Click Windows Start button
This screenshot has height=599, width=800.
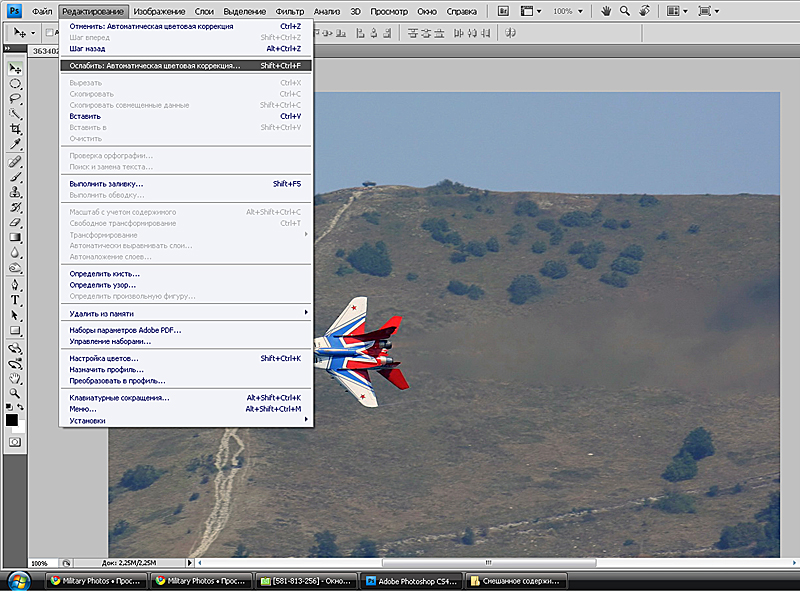point(19,581)
